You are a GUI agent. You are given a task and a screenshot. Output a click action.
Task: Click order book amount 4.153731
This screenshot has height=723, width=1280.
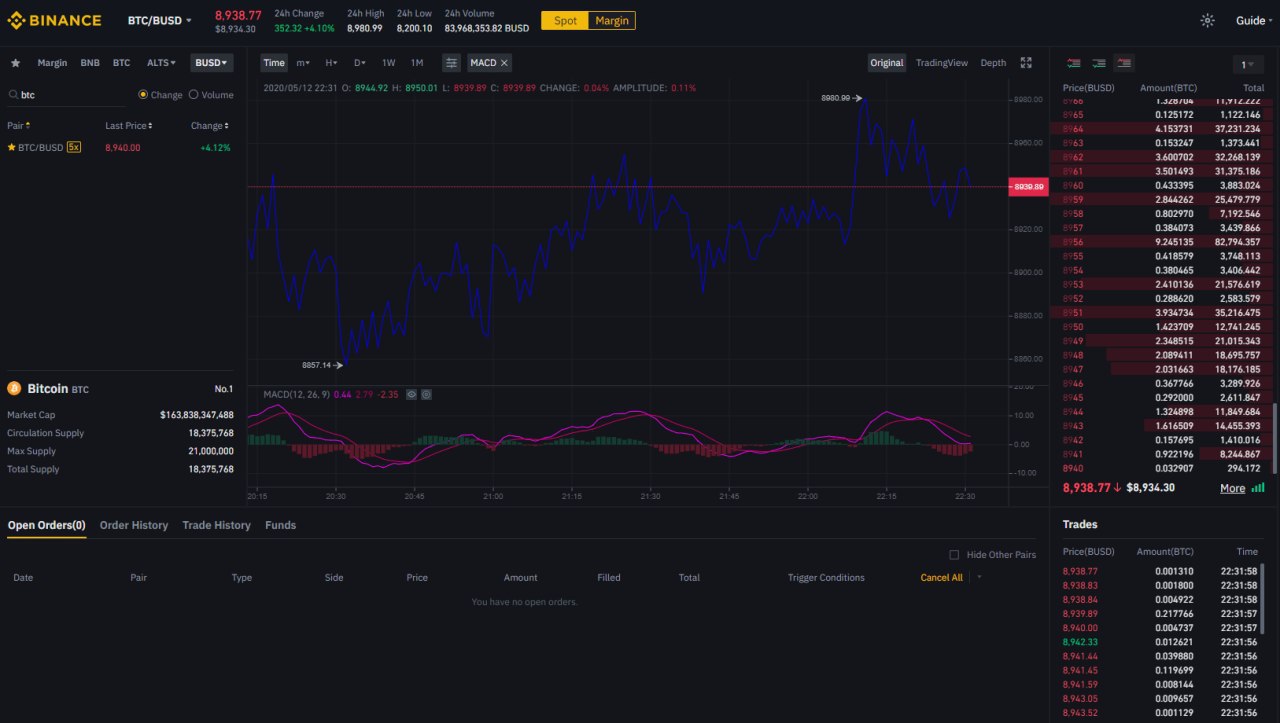(1174, 129)
